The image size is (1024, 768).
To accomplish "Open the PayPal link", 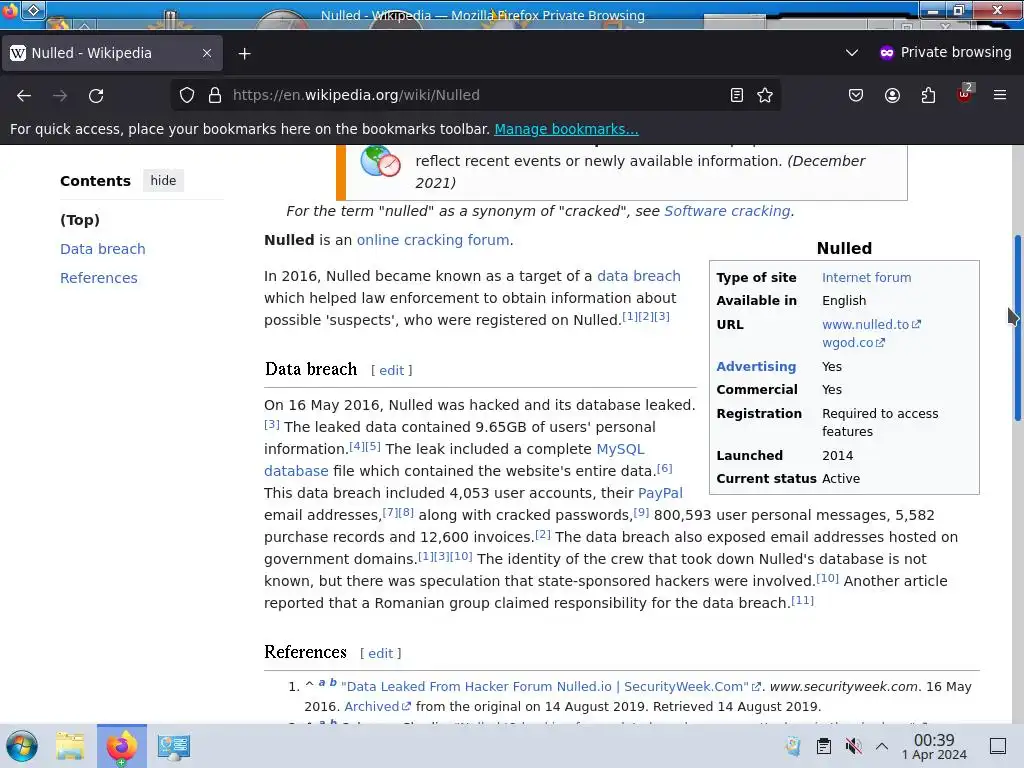I will [x=660, y=493].
